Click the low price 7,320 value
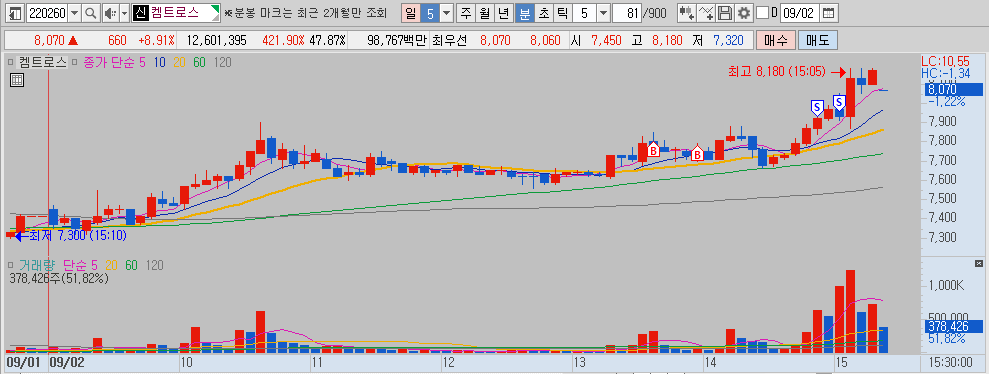Viewport: 989px width, 374px height. pos(729,40)
